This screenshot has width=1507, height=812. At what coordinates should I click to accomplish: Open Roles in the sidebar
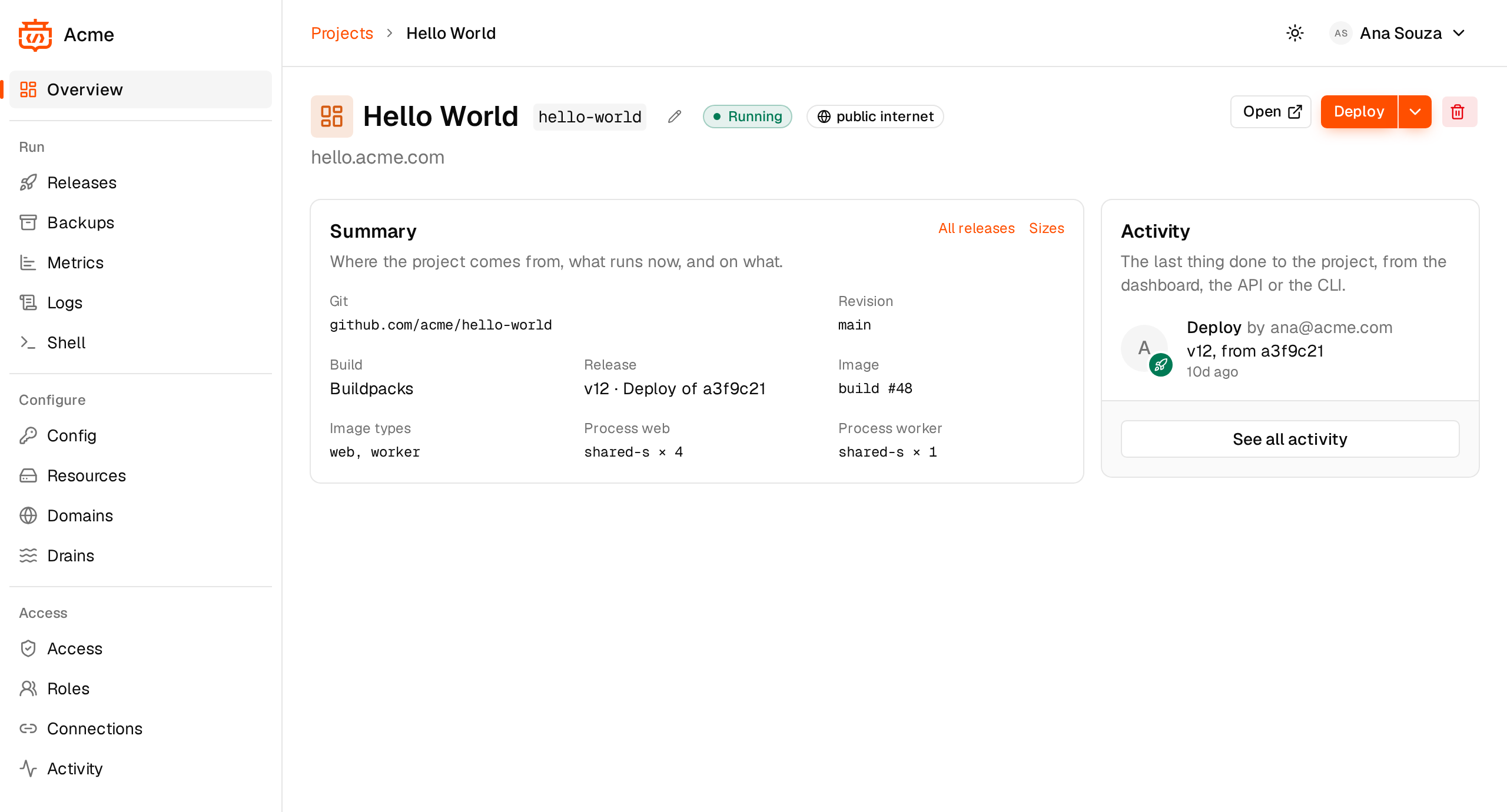[x=141, y=688]
